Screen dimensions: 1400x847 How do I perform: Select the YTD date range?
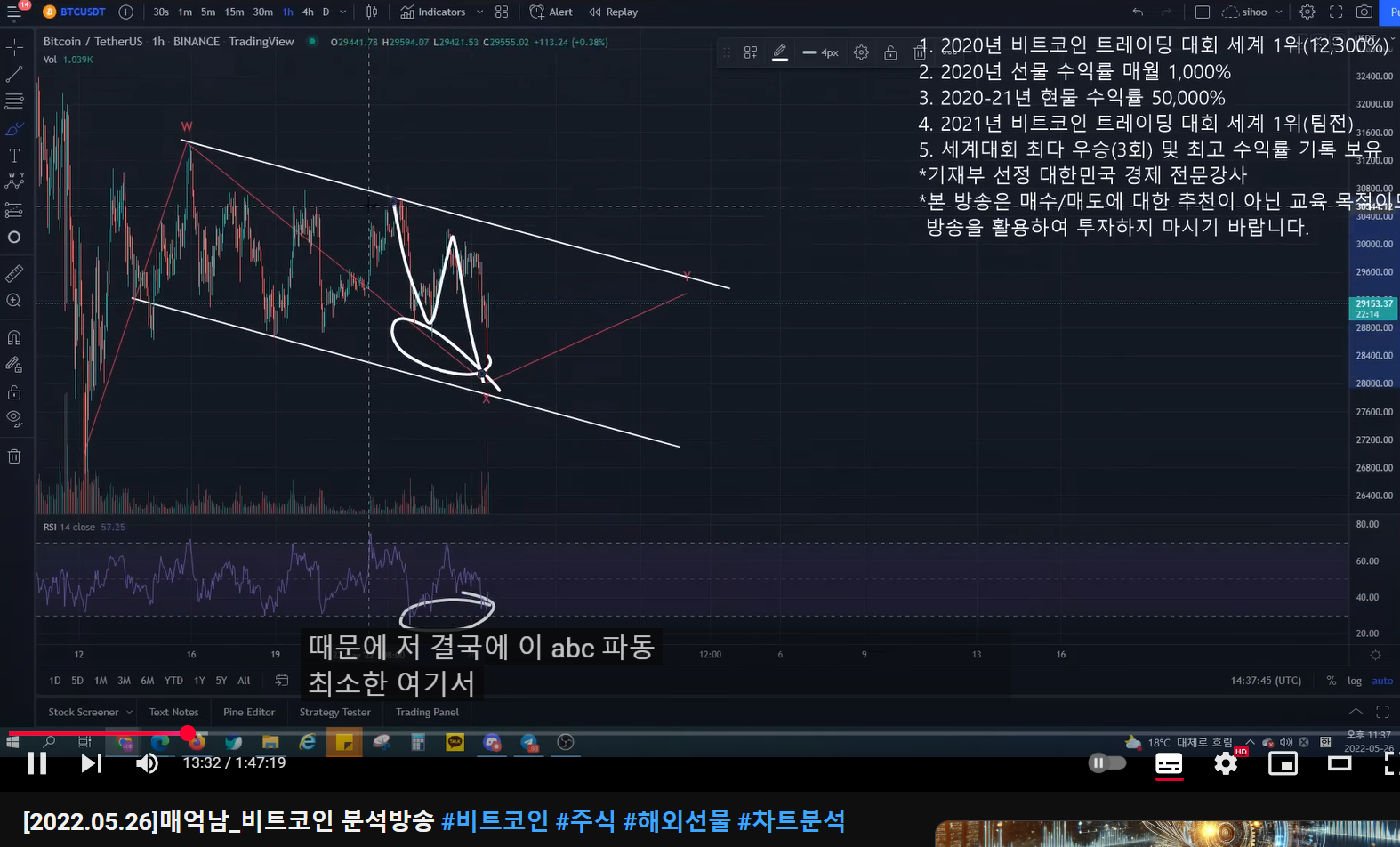coord(173,681)
